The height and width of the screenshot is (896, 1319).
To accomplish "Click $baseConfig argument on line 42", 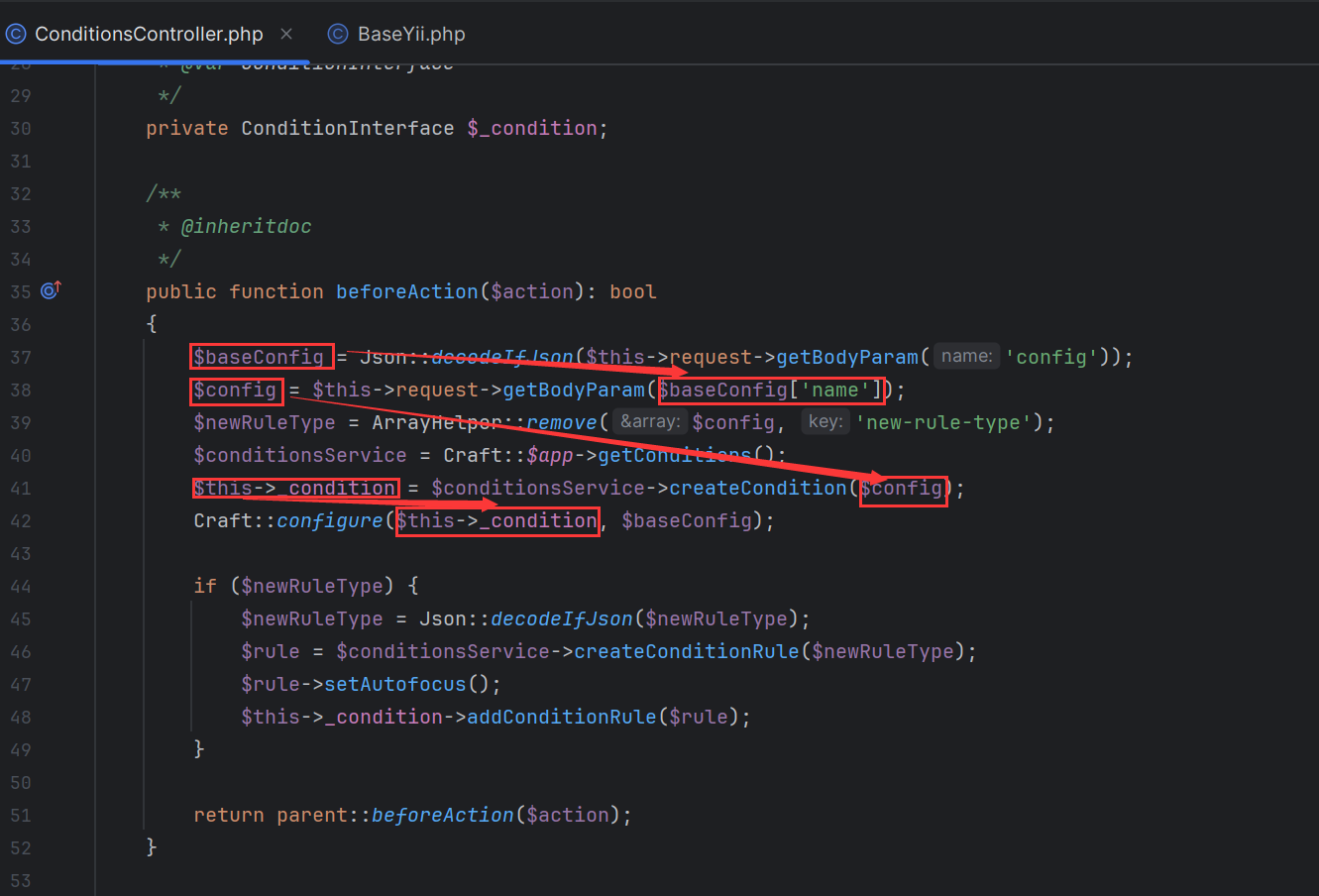I will 687,520.
